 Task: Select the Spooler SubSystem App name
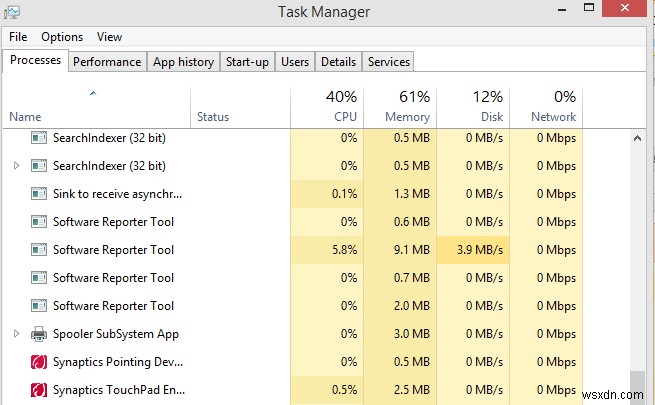tap(116, 334)
